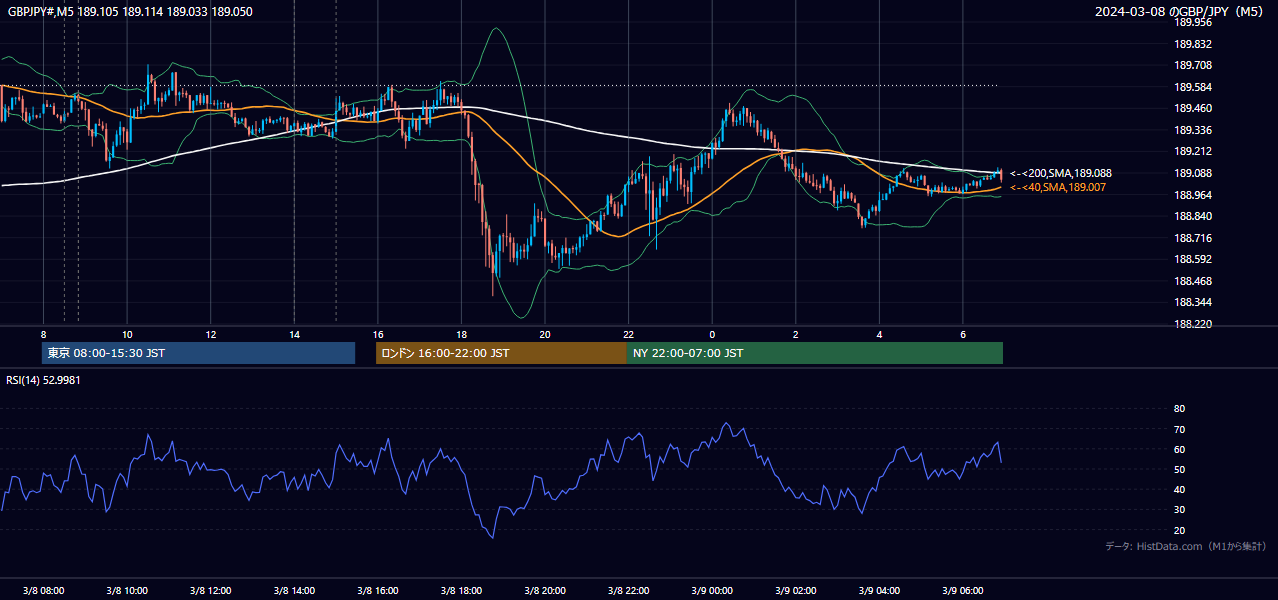Click the time axis label 3/8 18:00
Screen dimensions: 1278x600
461,590
